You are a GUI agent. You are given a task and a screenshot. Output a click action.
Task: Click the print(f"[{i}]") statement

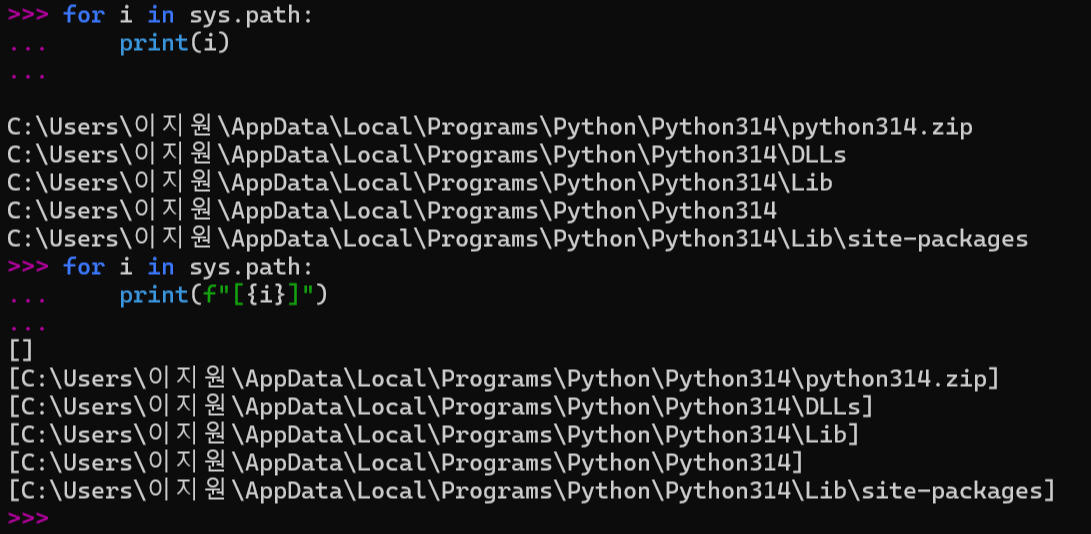point(223,295)
